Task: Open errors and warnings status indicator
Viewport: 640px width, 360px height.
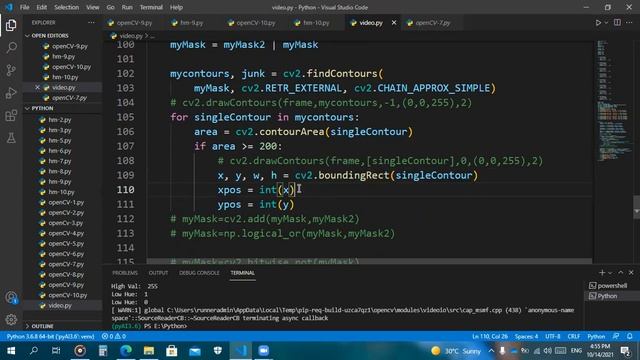Action: pos(114,336)
